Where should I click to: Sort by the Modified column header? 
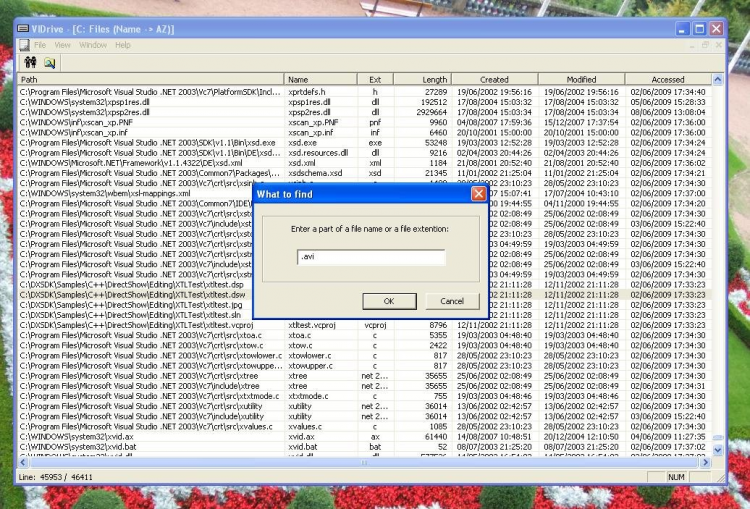tap(581, 79)
